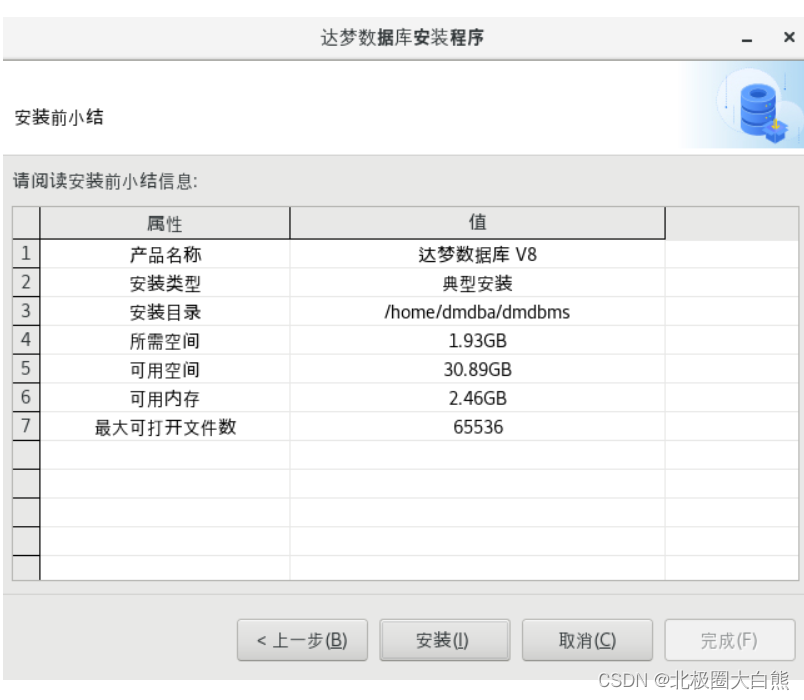The width and height of the screenshot is (804, 700).
Task: Select row number 7 header
Action: [26, 426]
